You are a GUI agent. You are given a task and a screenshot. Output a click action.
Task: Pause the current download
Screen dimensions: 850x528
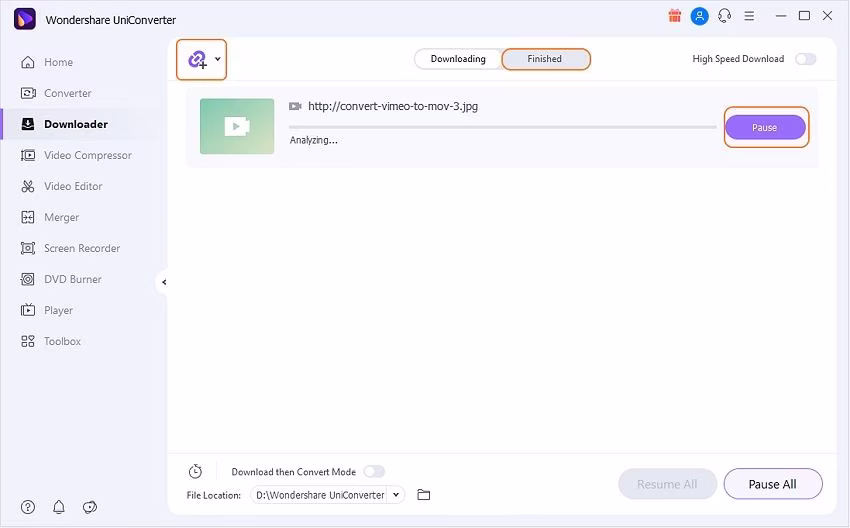tap(765, 127)
